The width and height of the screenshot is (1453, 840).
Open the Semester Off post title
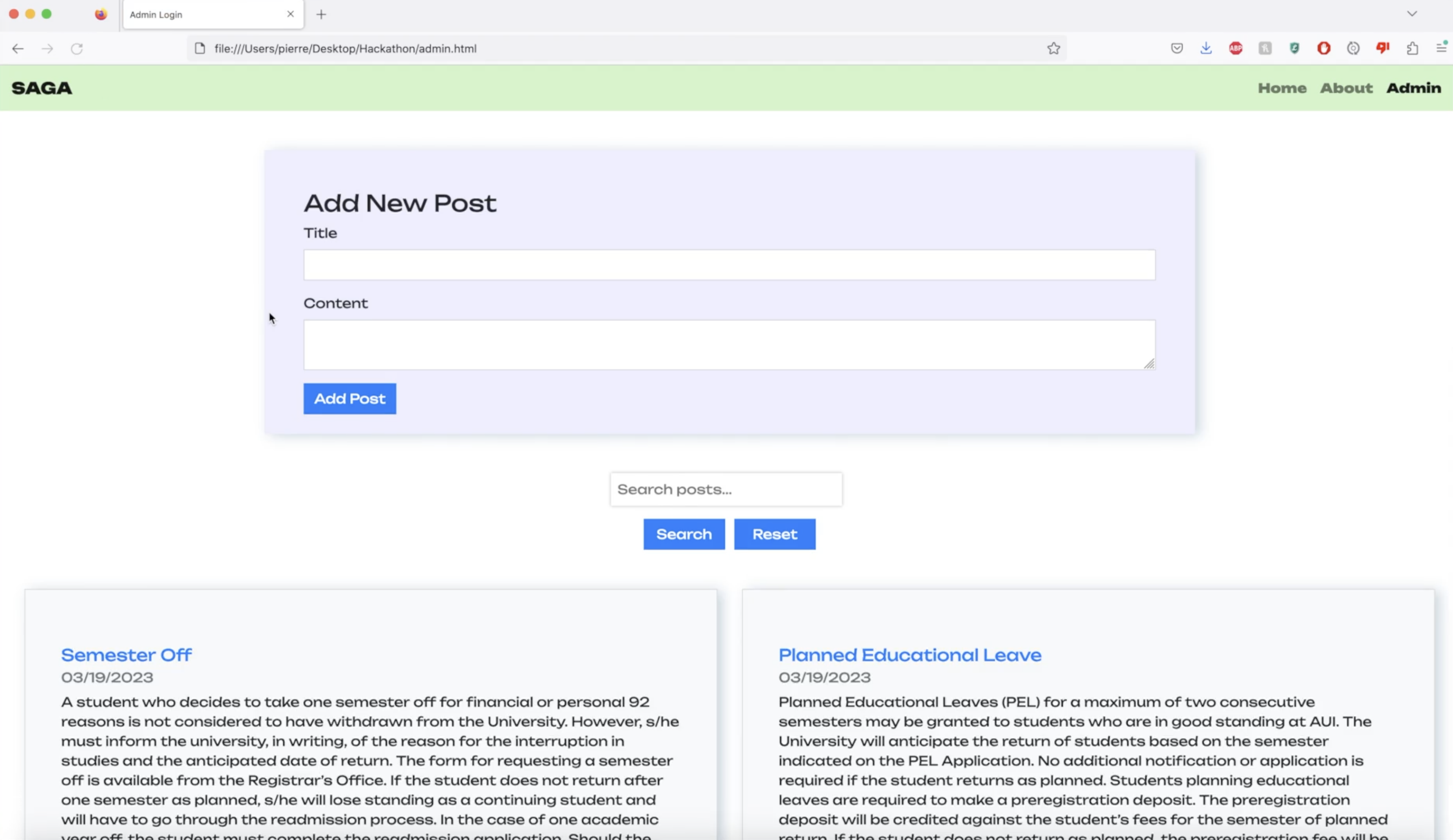point(126,655)
